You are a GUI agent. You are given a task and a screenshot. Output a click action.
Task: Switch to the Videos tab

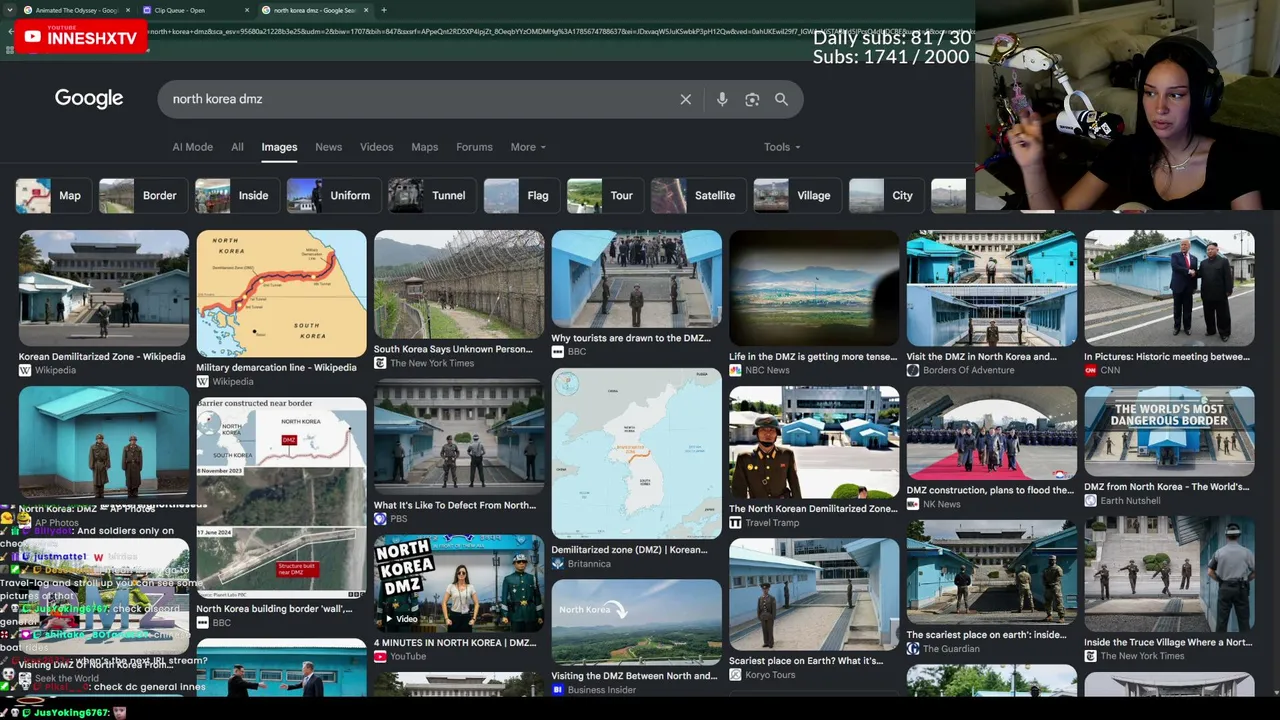[x=376, y=147]
